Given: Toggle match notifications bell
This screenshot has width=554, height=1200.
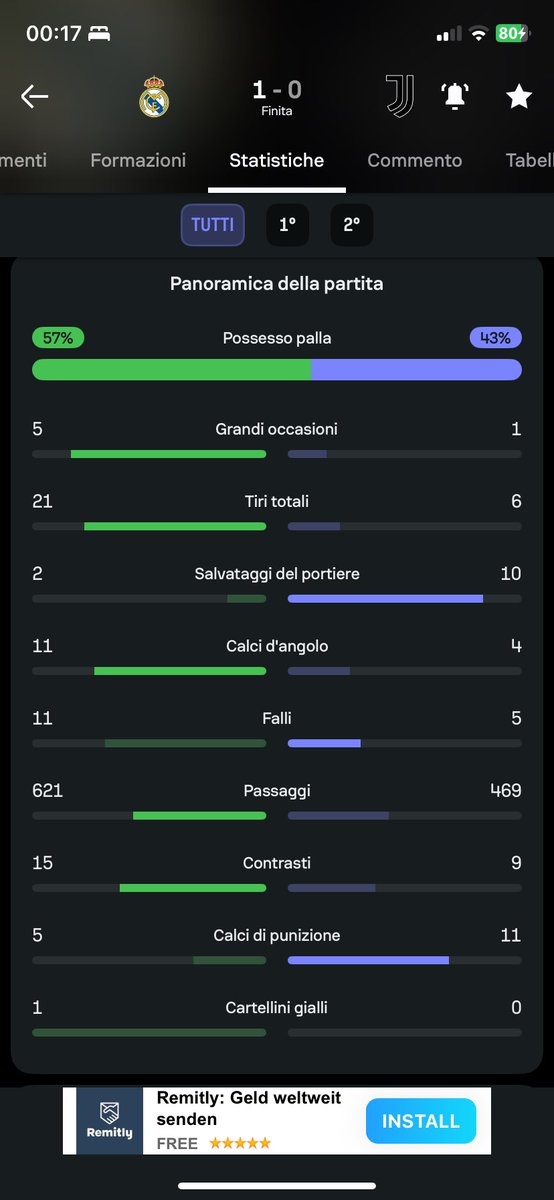Looking at the screenshot, I should (x=455, y=96).
